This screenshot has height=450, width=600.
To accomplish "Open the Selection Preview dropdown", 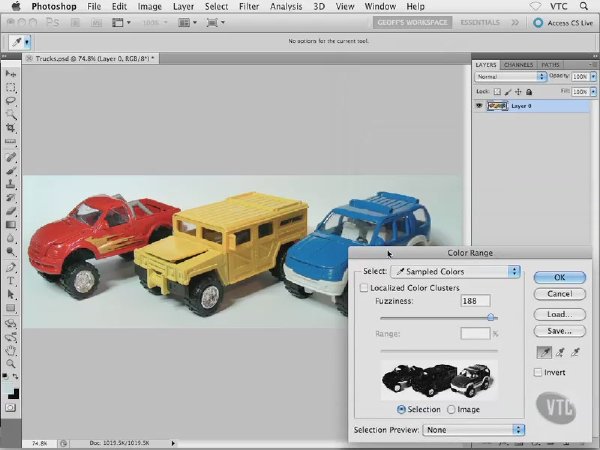I will [x=473, y=430].
